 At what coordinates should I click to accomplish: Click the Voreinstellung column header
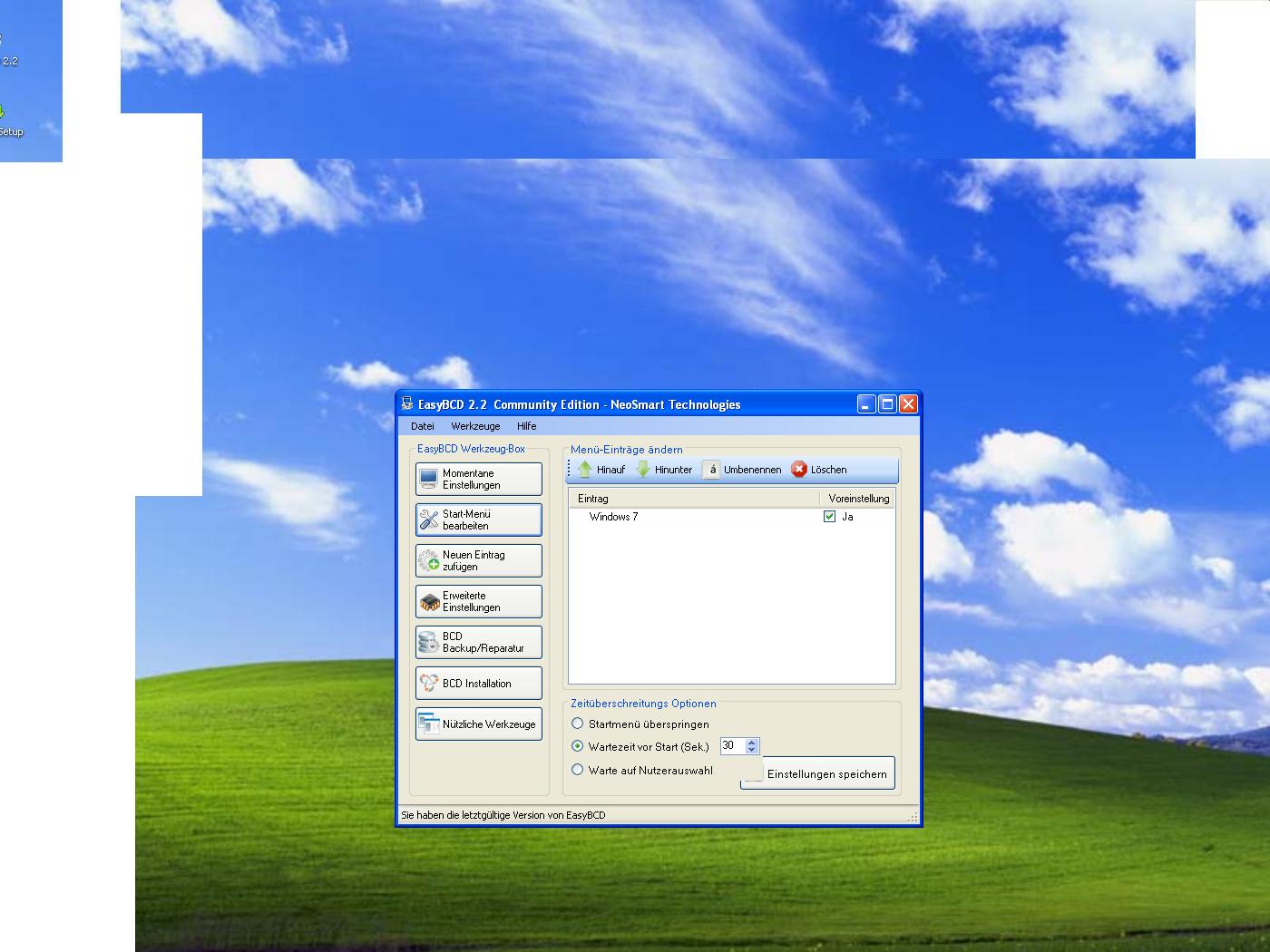tap(857, 499)
